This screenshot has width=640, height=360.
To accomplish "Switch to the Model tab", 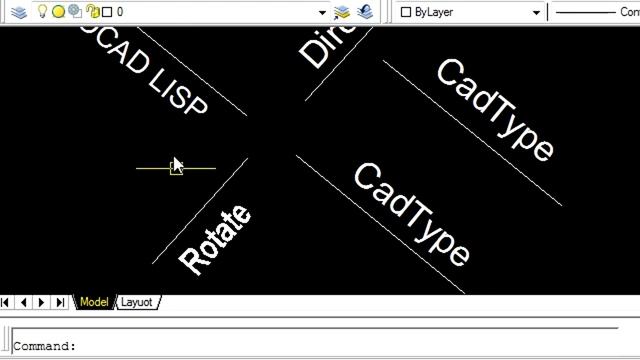I will (94, 302).
